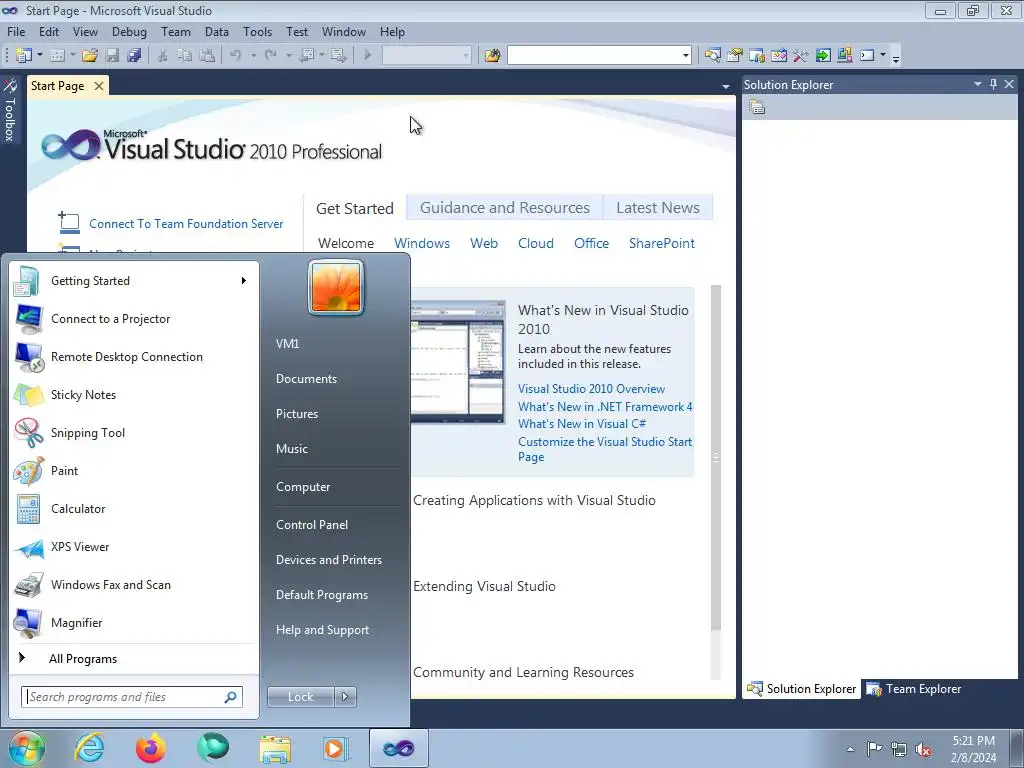The image size is (1024, 768).
Task: Click the Save floppy disk toolbar icon
Action: click(x=112, y=56)
